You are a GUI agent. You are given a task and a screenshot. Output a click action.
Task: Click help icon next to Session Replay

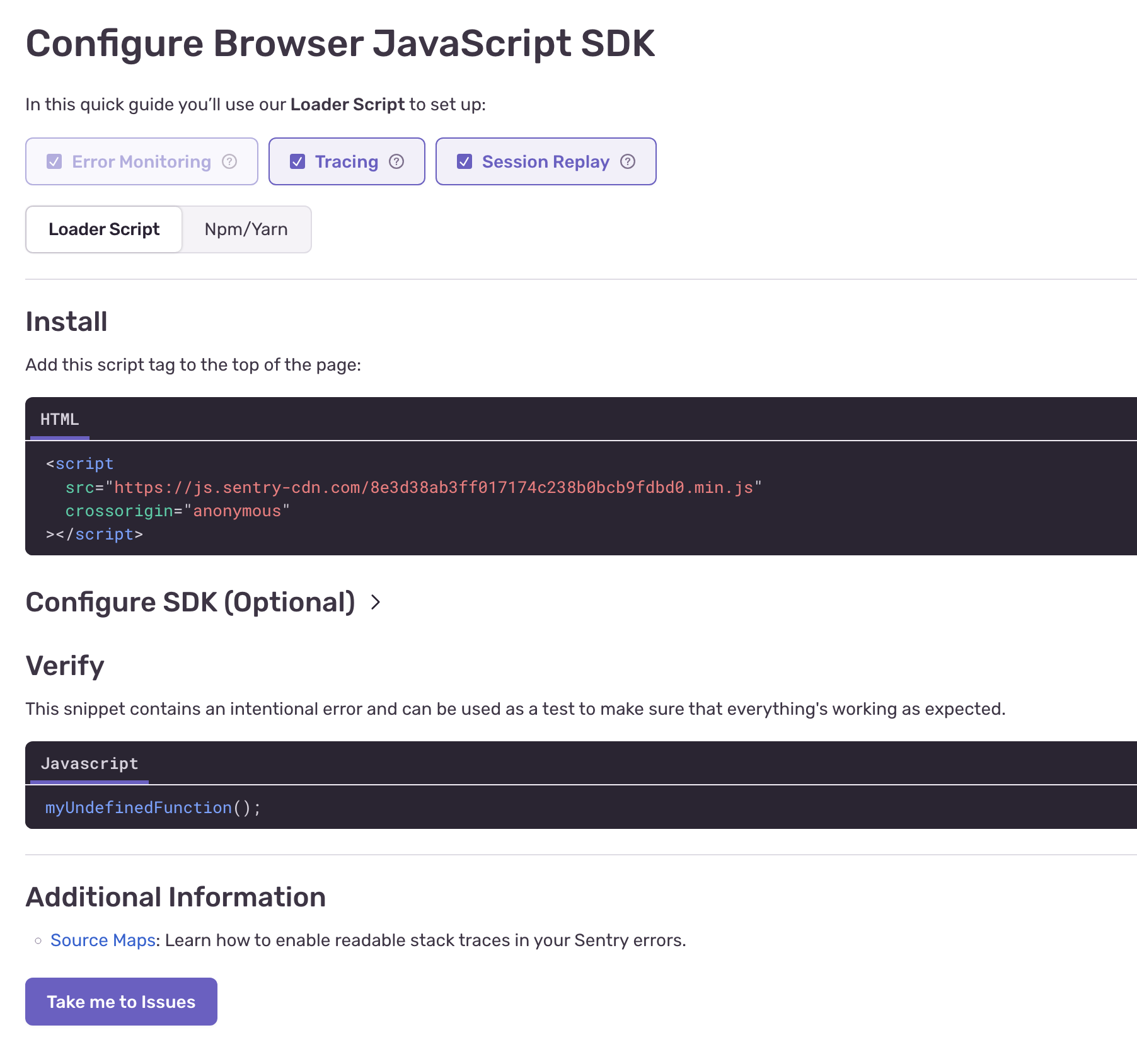click(x=628, y=162)
